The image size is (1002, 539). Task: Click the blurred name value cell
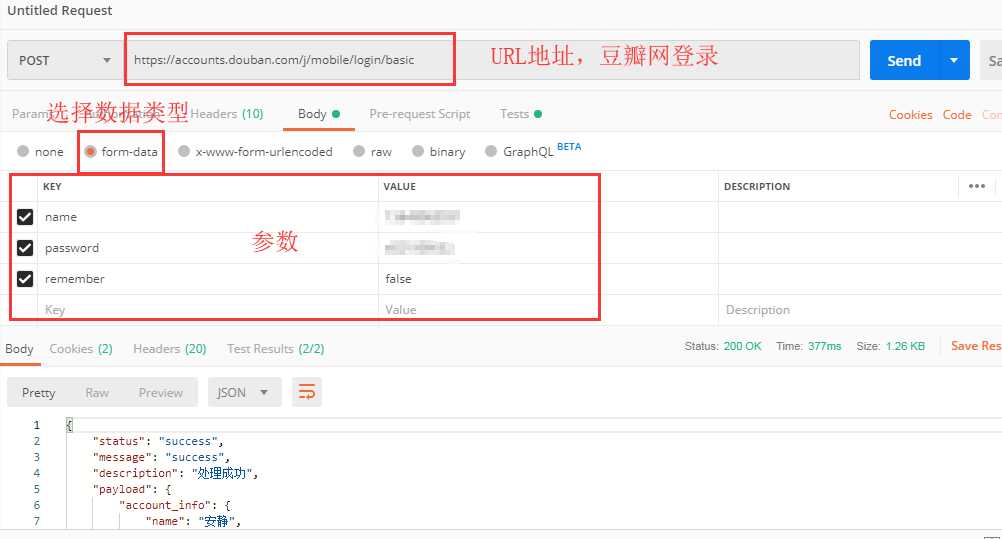tap(548, 217)
